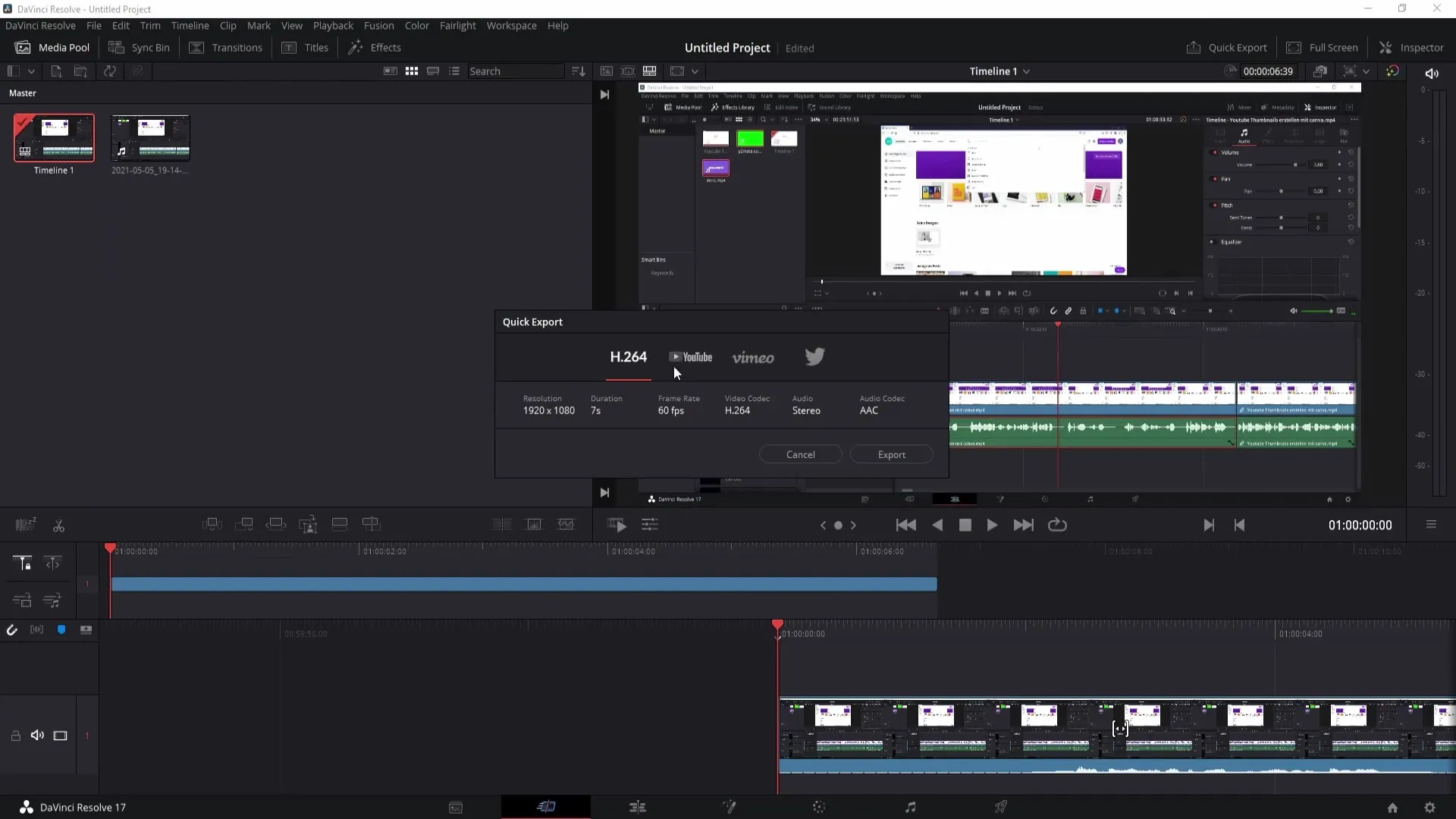Click the Workspace menu item
The width and height of the screenshot is (1456, 819).
coord(512,25)
